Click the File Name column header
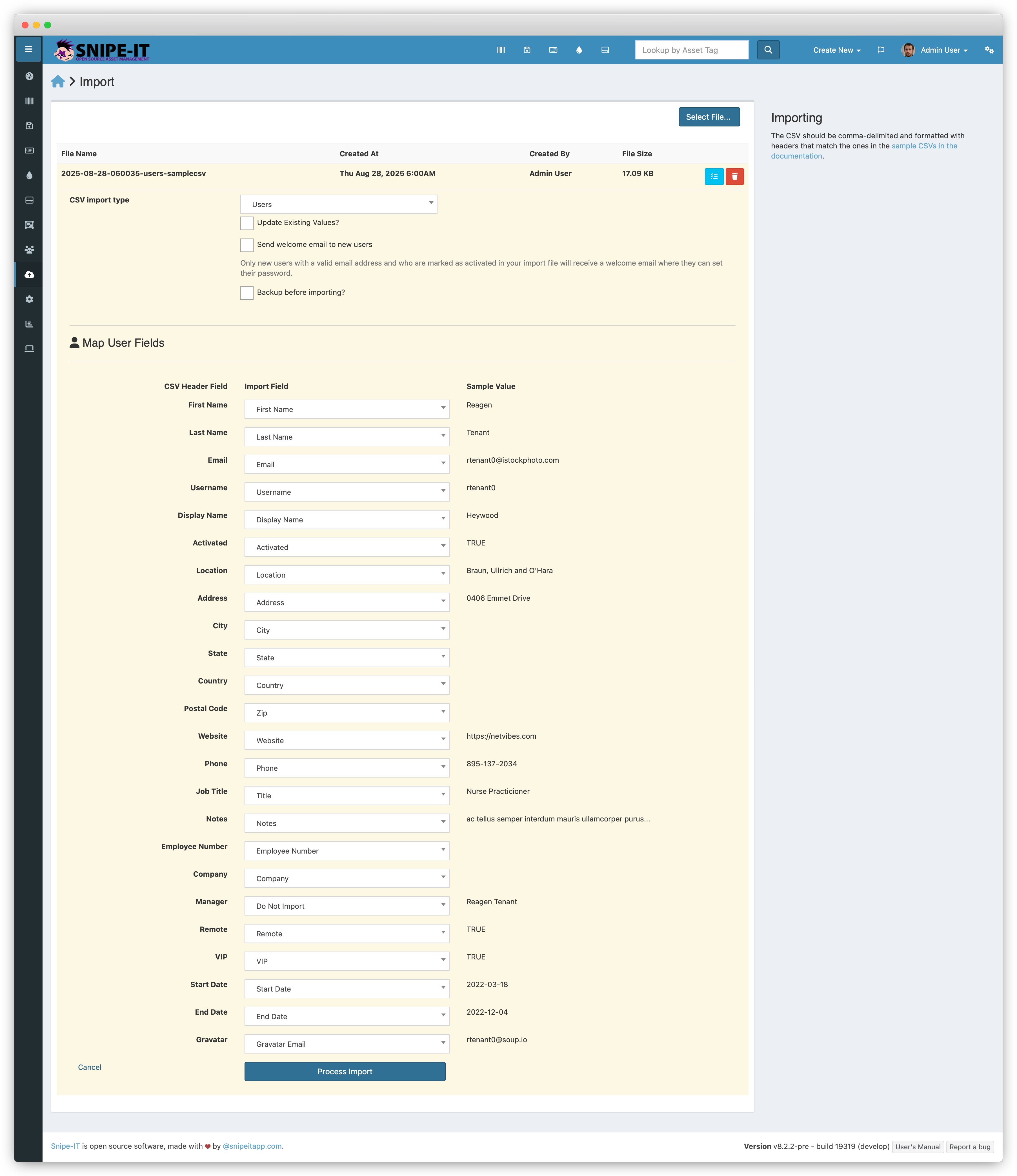 click(x=79, y=154)
